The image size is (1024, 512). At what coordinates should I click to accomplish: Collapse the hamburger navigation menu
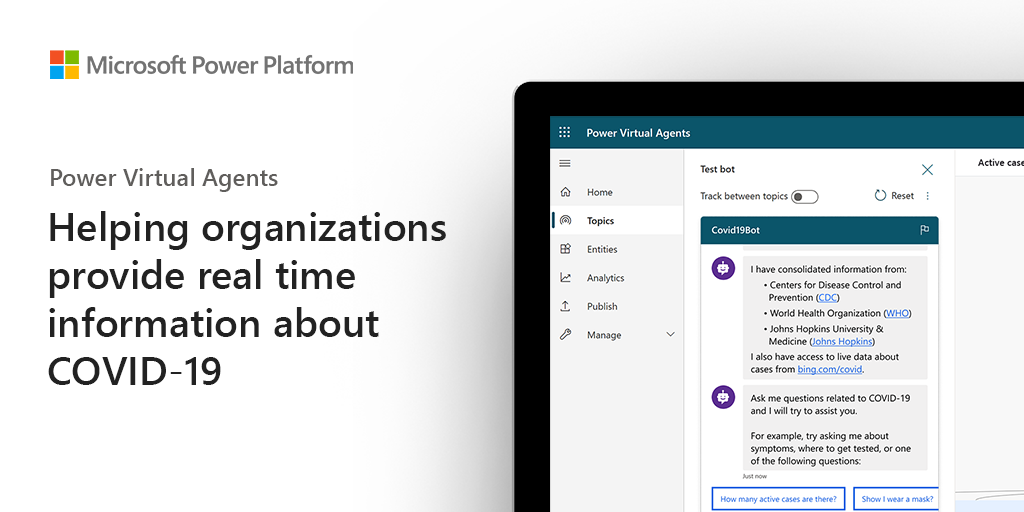(565, 163)
